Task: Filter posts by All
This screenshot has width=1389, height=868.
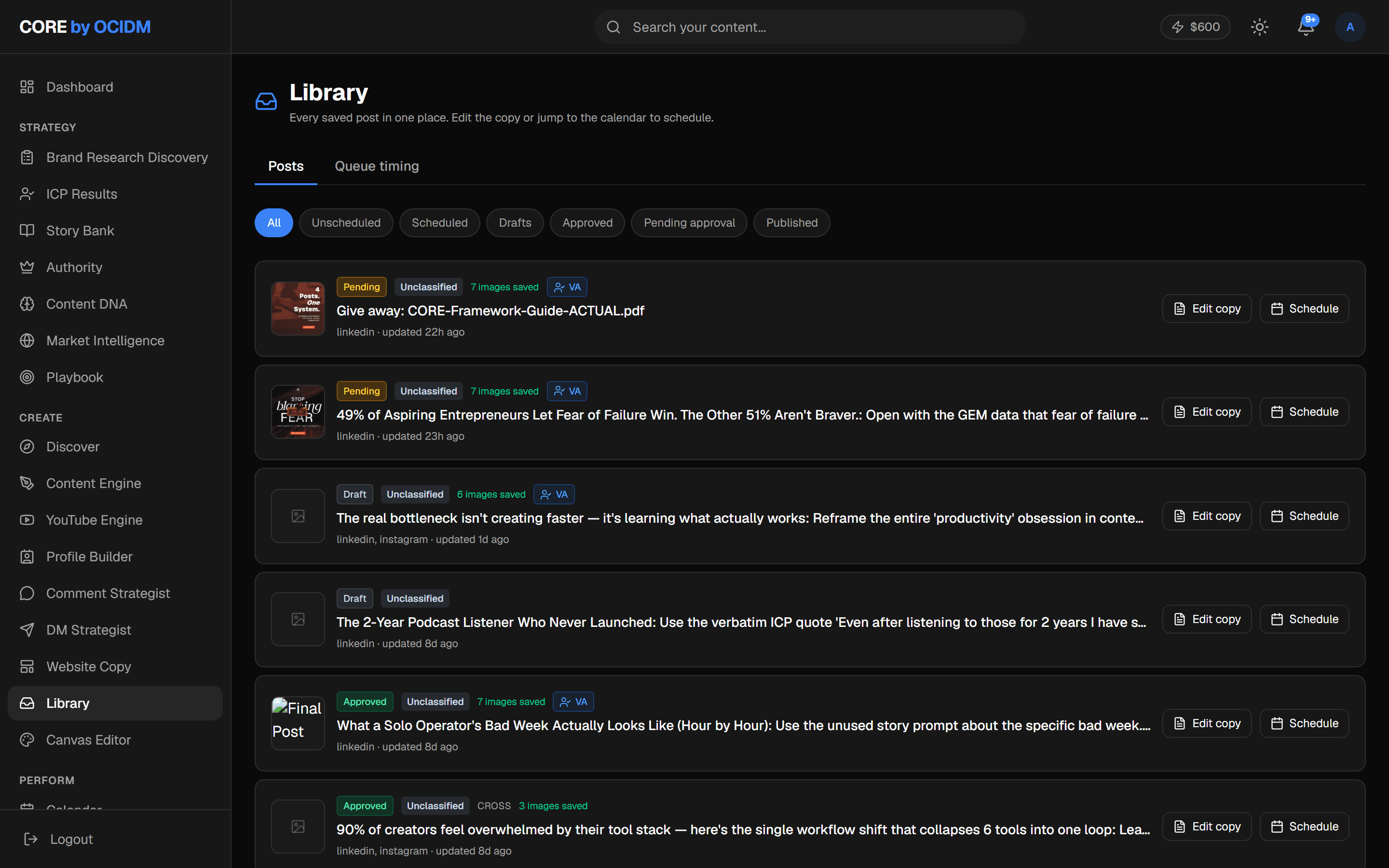Action: pos(274,223)
